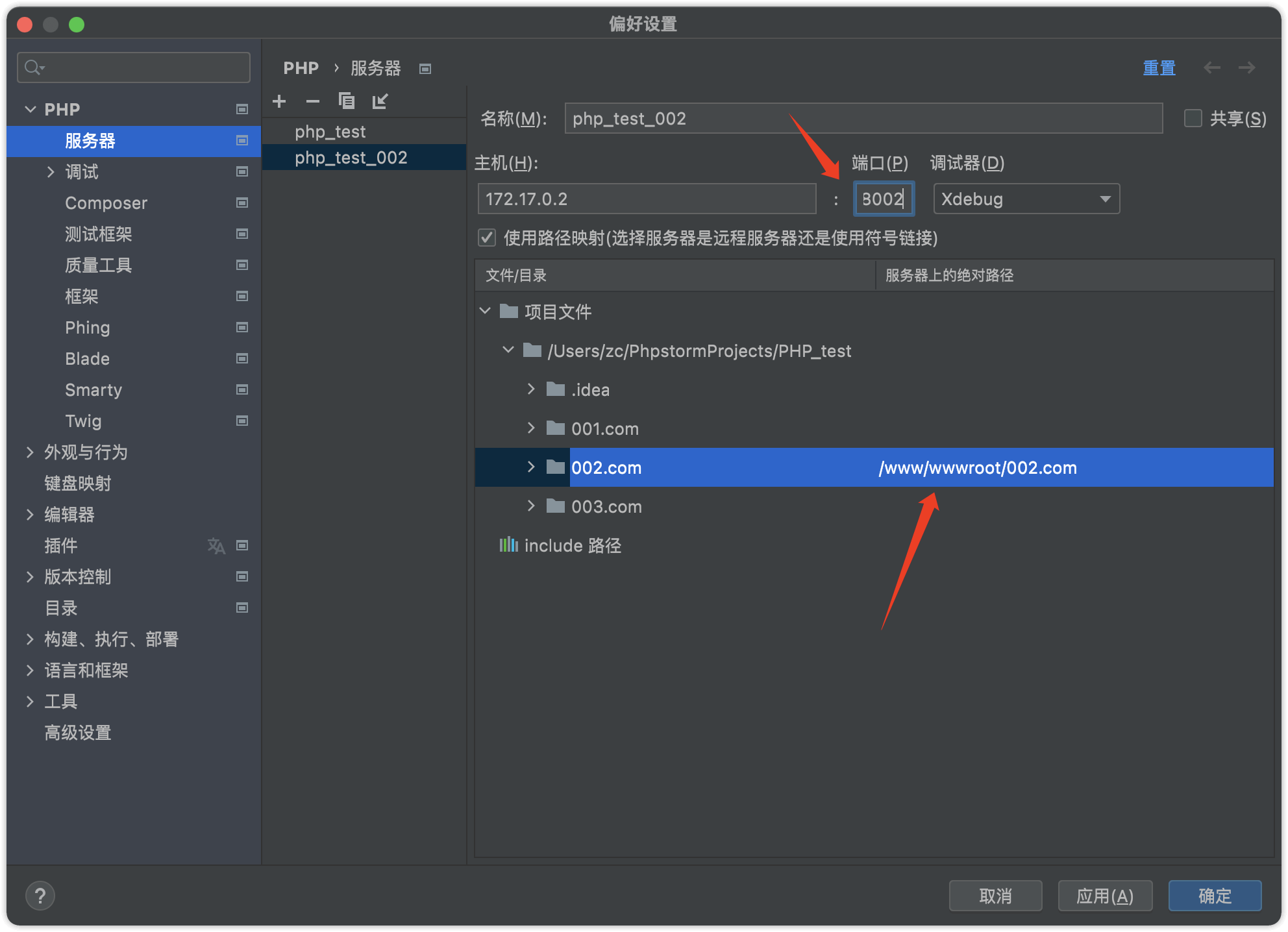
Task: Click the 主机 host input field
Action: pyautogui.click(x=646, y=199)
